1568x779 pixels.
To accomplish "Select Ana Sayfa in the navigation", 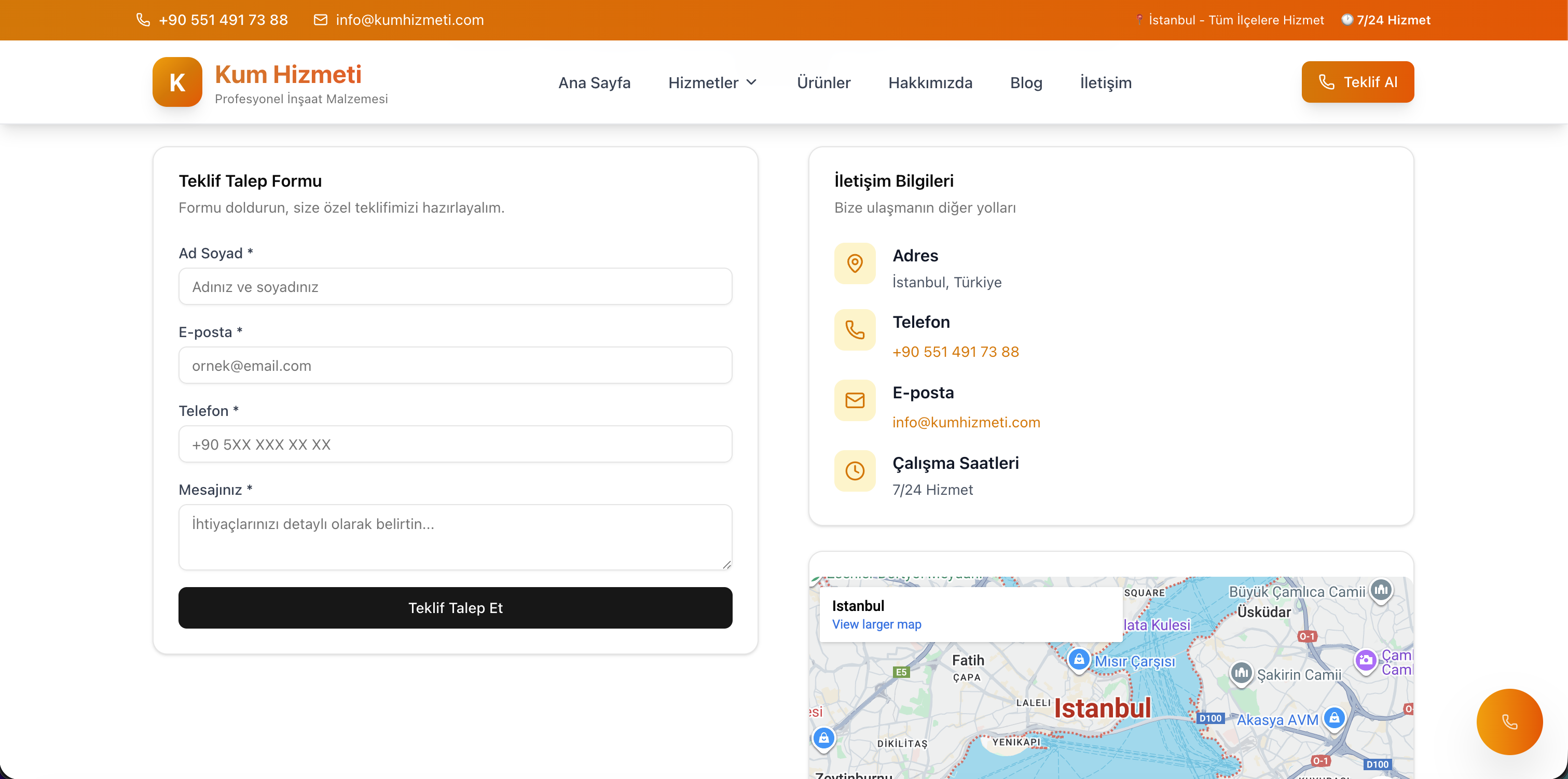I will click(x=595, y=83).
